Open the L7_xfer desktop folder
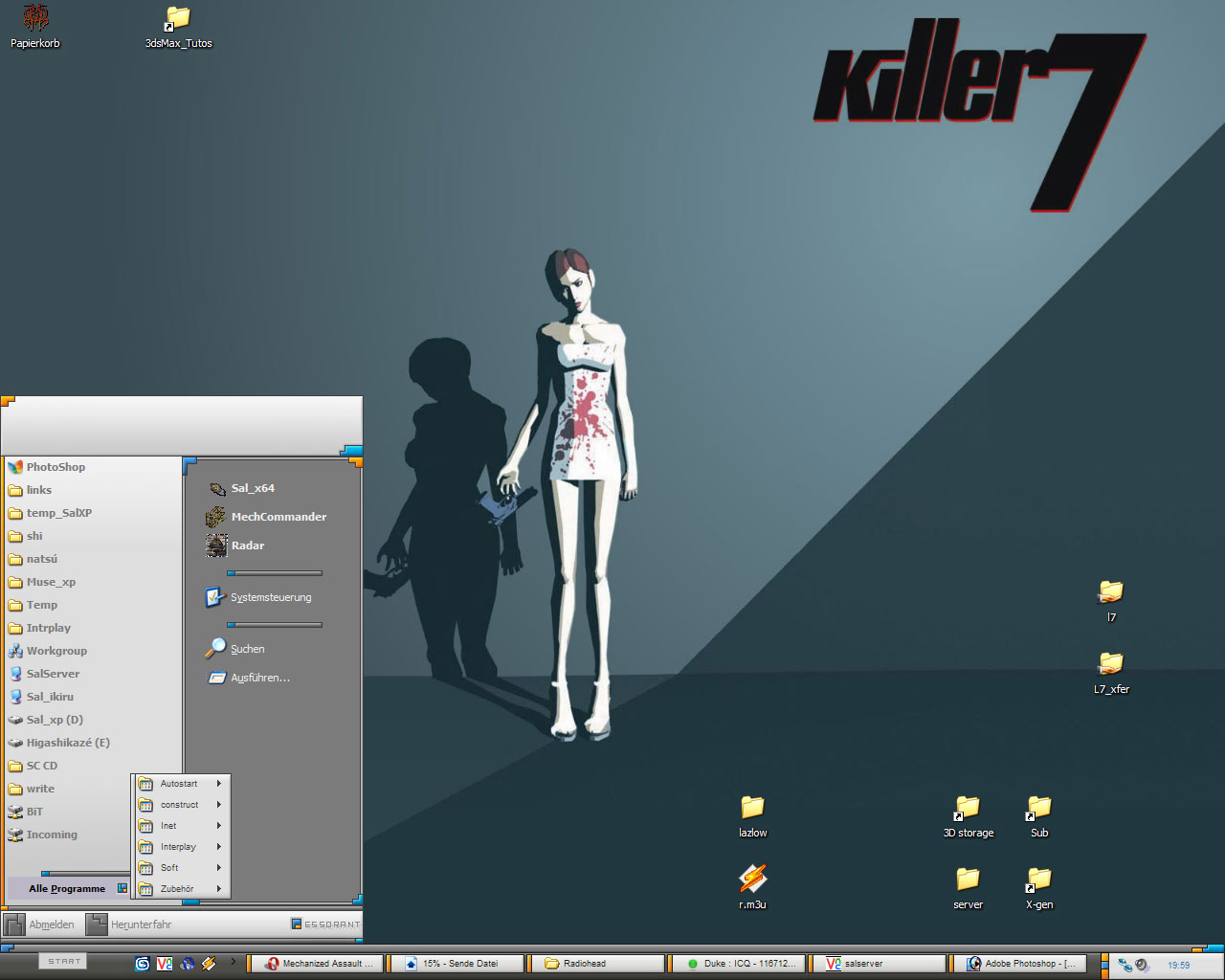1225x980 pixels. click(x=1111, y=673)
